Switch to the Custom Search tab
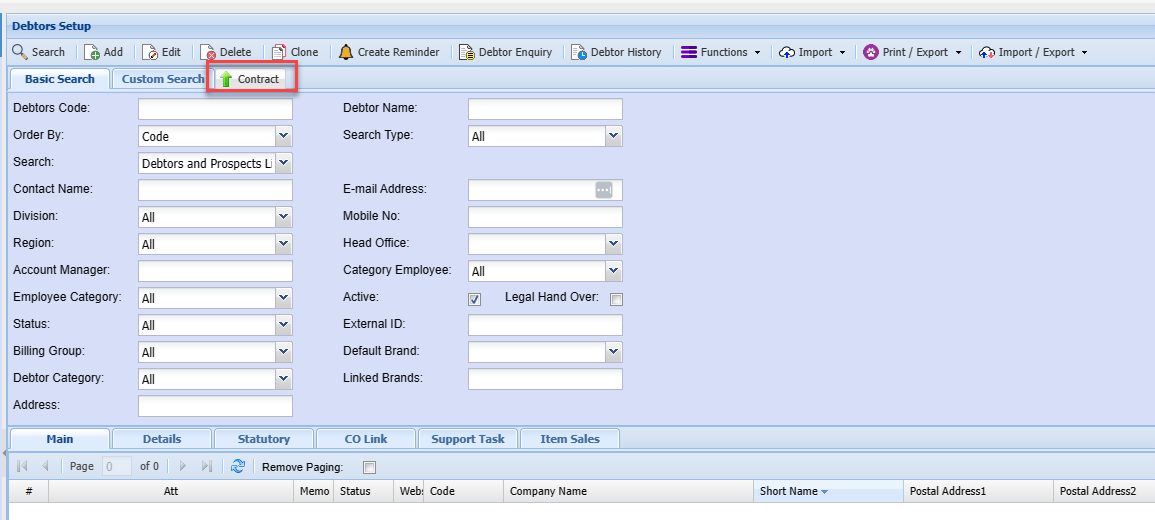Viewport: 1155px width, 520px height. tap(161, 79)
